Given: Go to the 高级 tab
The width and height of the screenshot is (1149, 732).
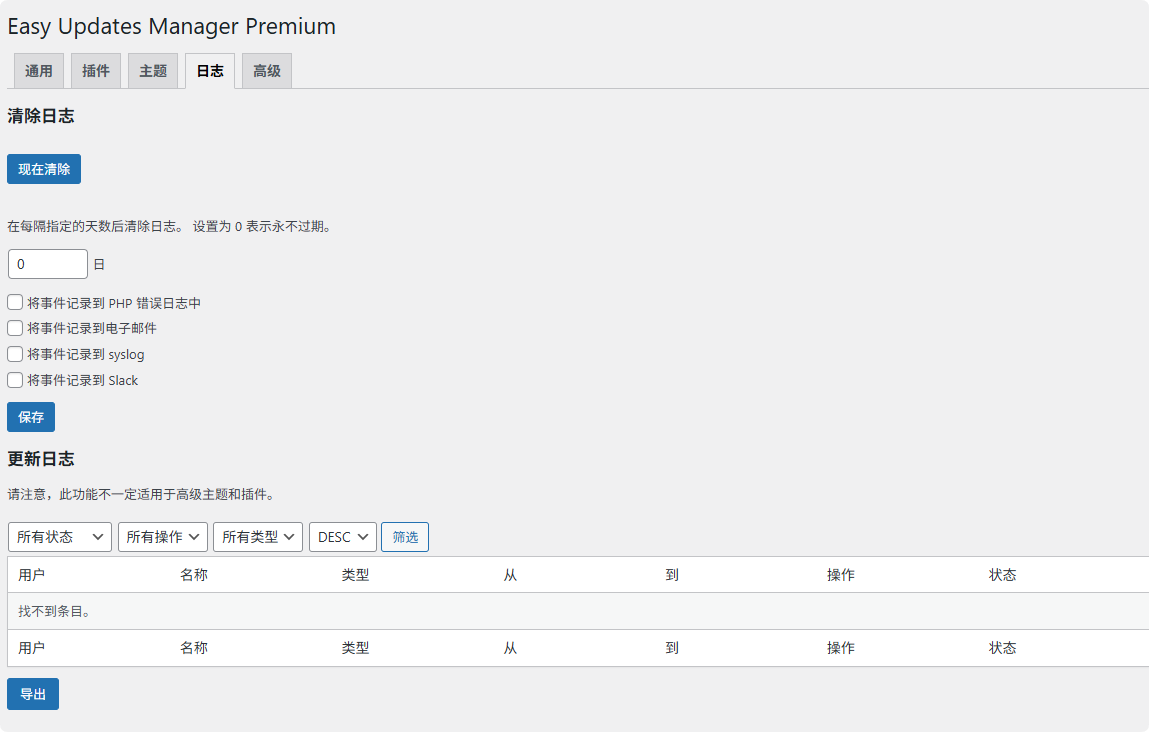Looking at the screenshot, I should [x=267, y=71].
